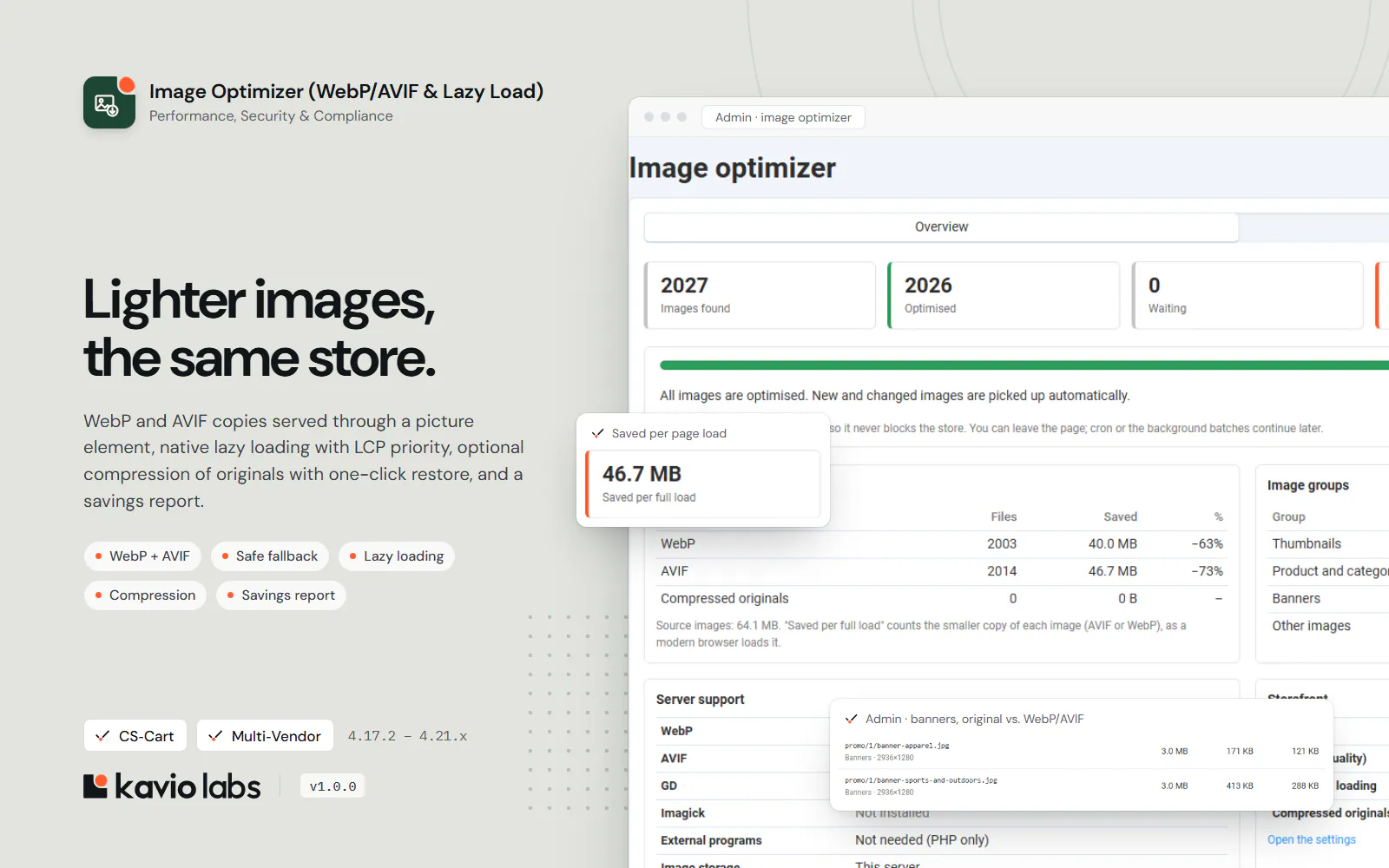Screen dimensions: 1389x868
Task: Click the Multi-Vendor compatibility badge
Action: click(x=266, y=735)
